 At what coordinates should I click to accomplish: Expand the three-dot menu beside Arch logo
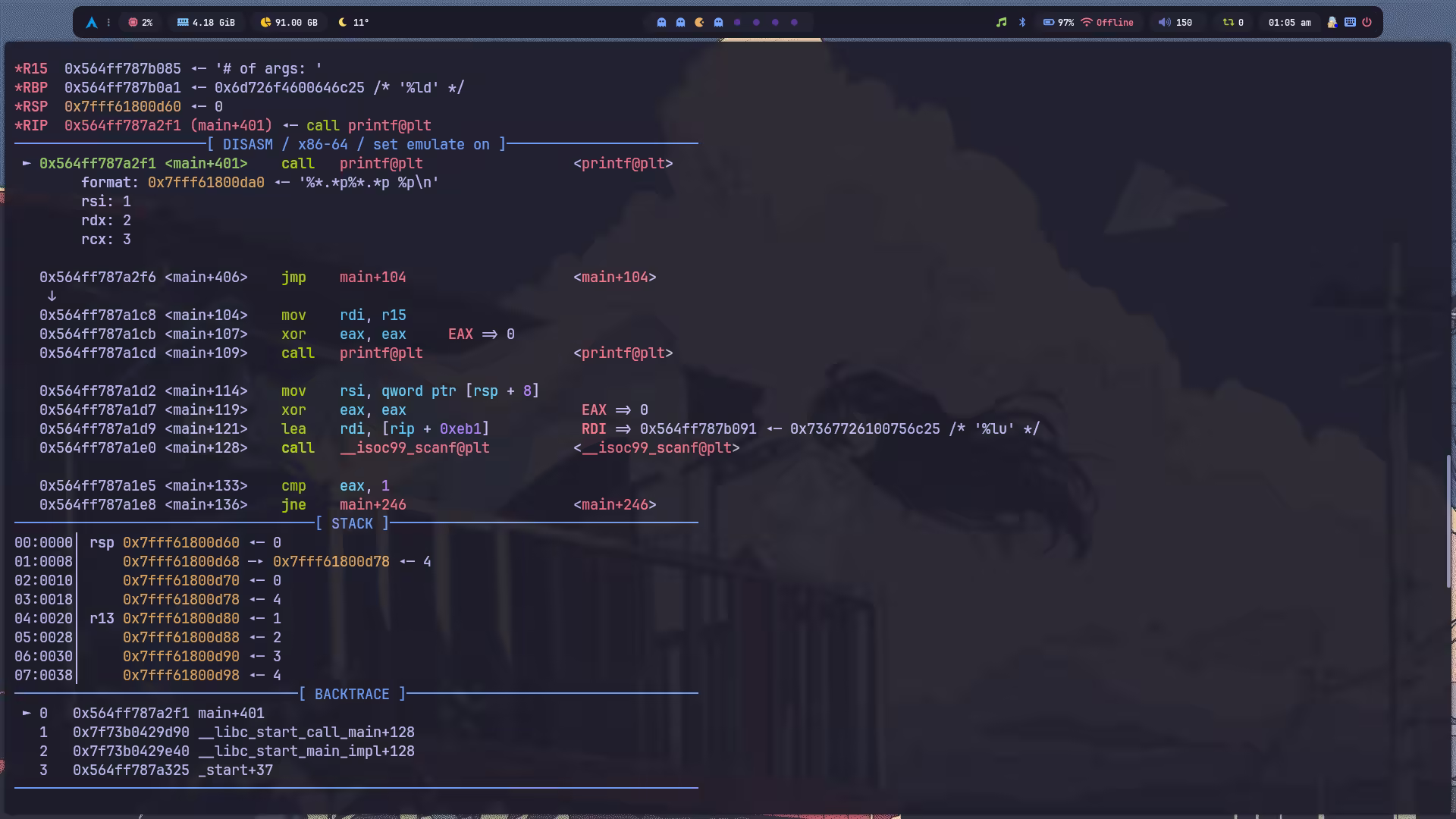click(108, 23)
